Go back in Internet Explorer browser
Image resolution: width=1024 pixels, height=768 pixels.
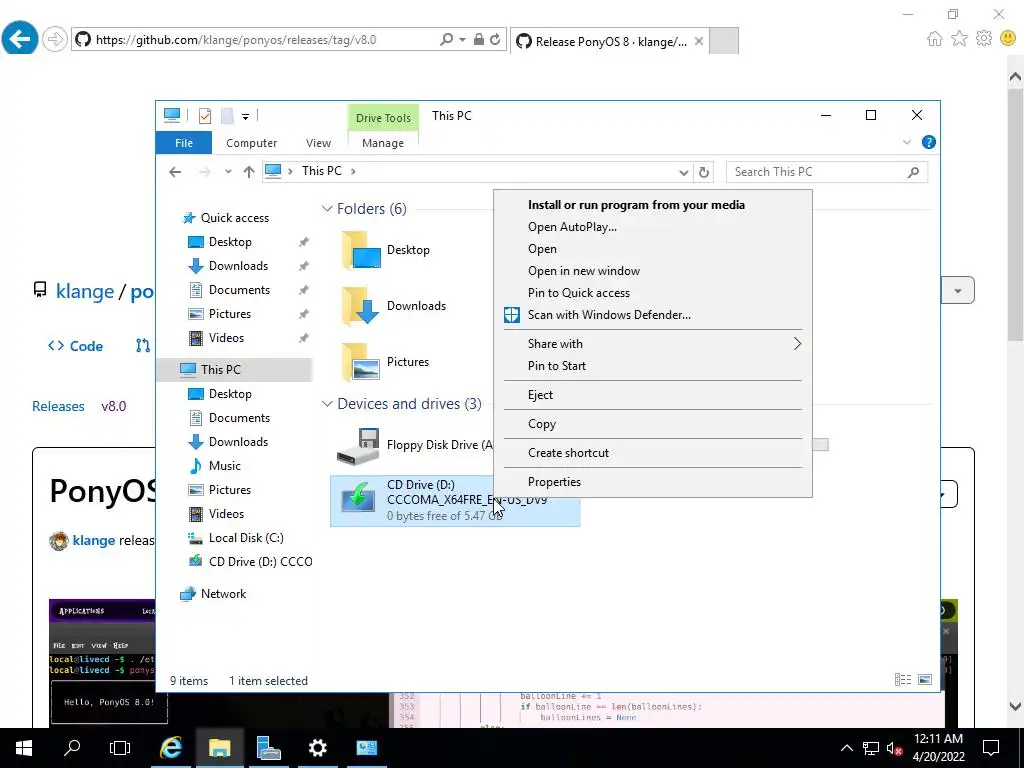pyautogui.click(x=20, y=39)
